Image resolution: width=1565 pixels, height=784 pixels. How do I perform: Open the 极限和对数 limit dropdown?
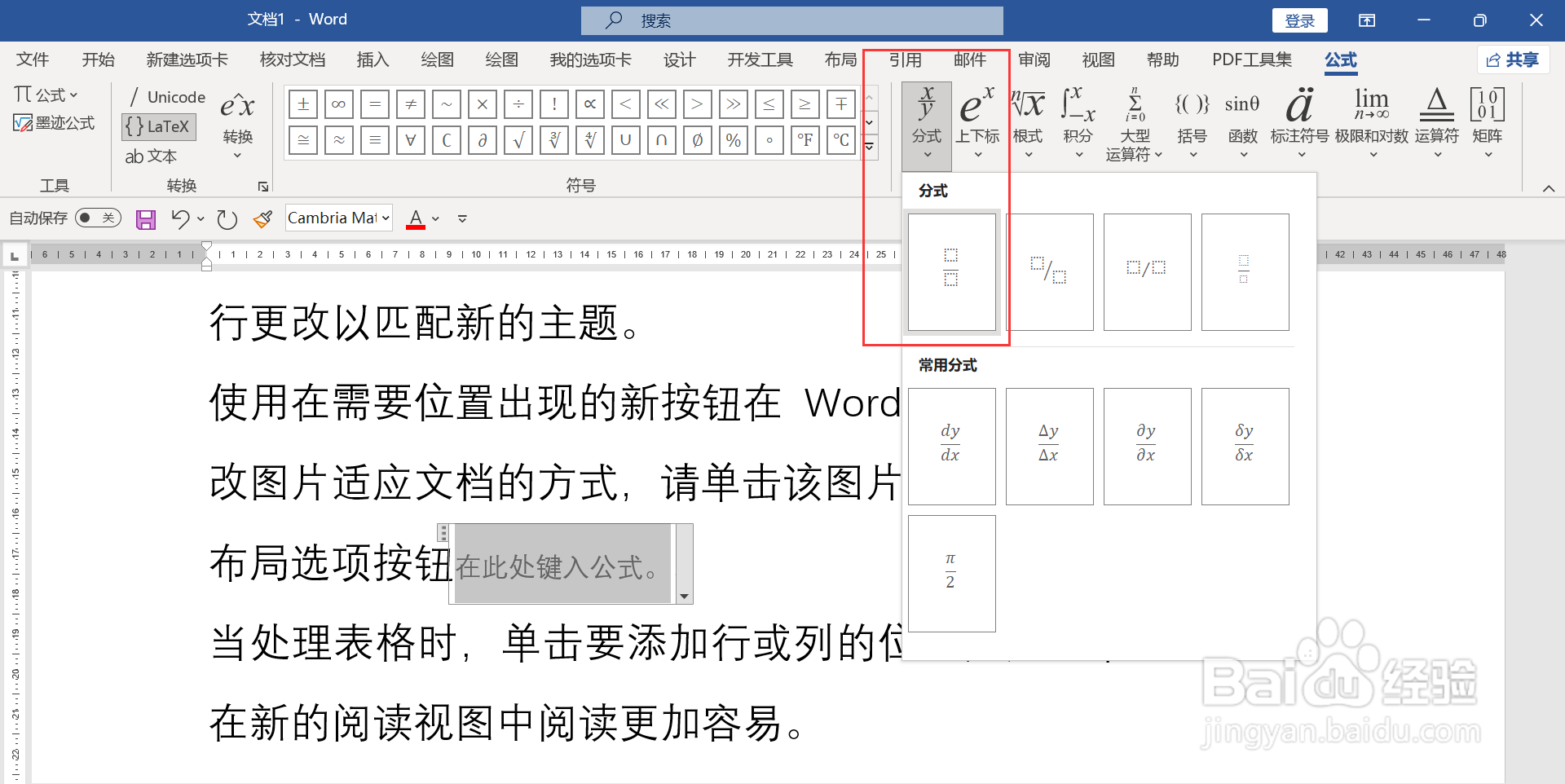pyautogui.click(x=1372, y=125)
